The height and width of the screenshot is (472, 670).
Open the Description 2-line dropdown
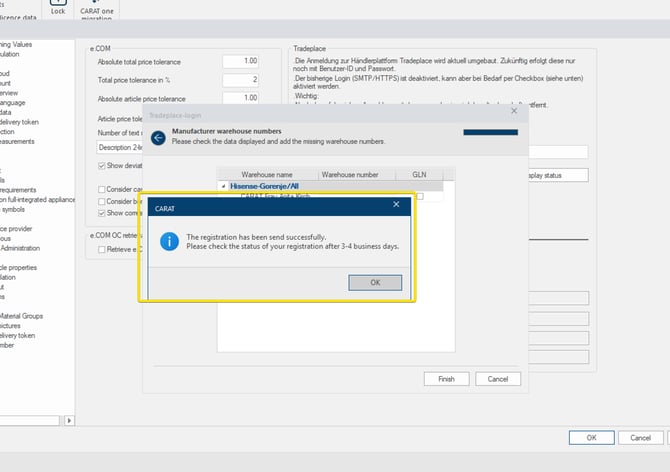click(120, 147)
